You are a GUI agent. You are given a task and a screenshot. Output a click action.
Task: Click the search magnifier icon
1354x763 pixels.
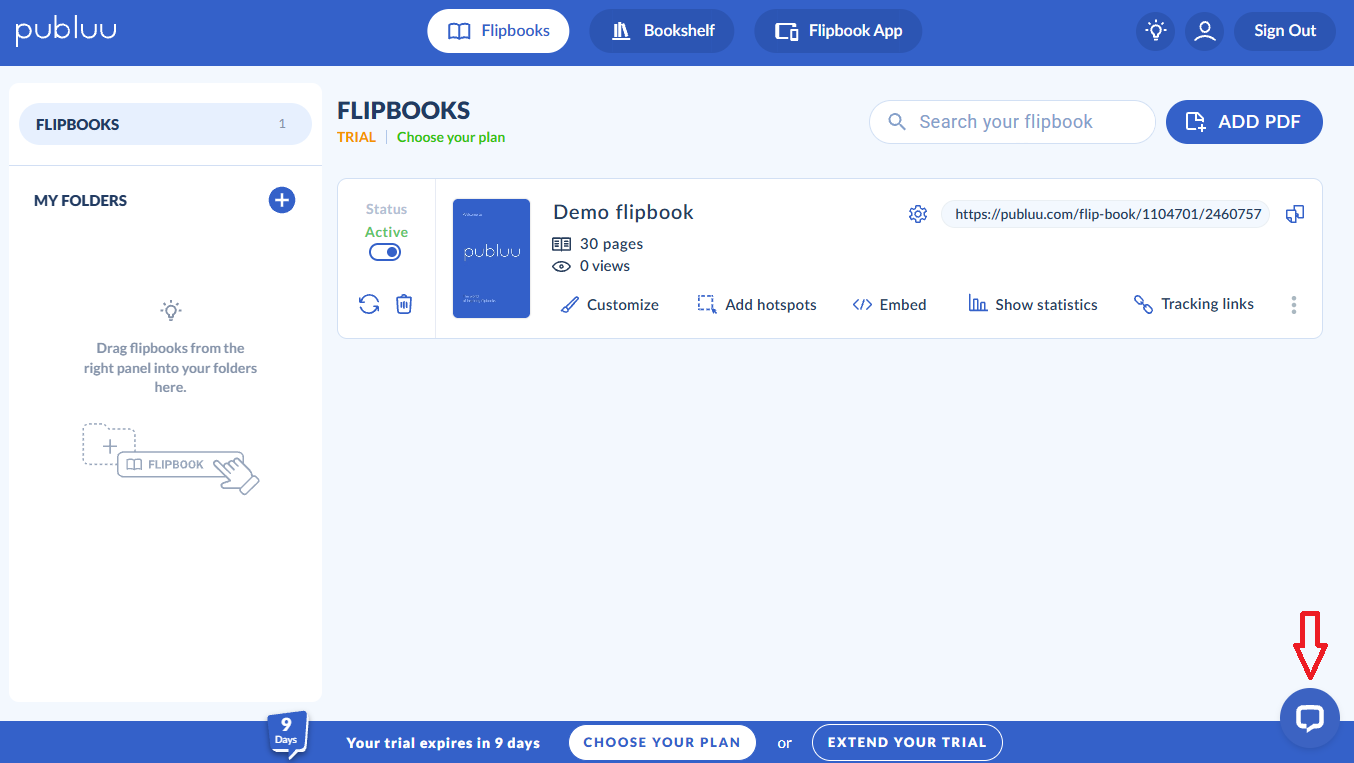tap(898, 122)
